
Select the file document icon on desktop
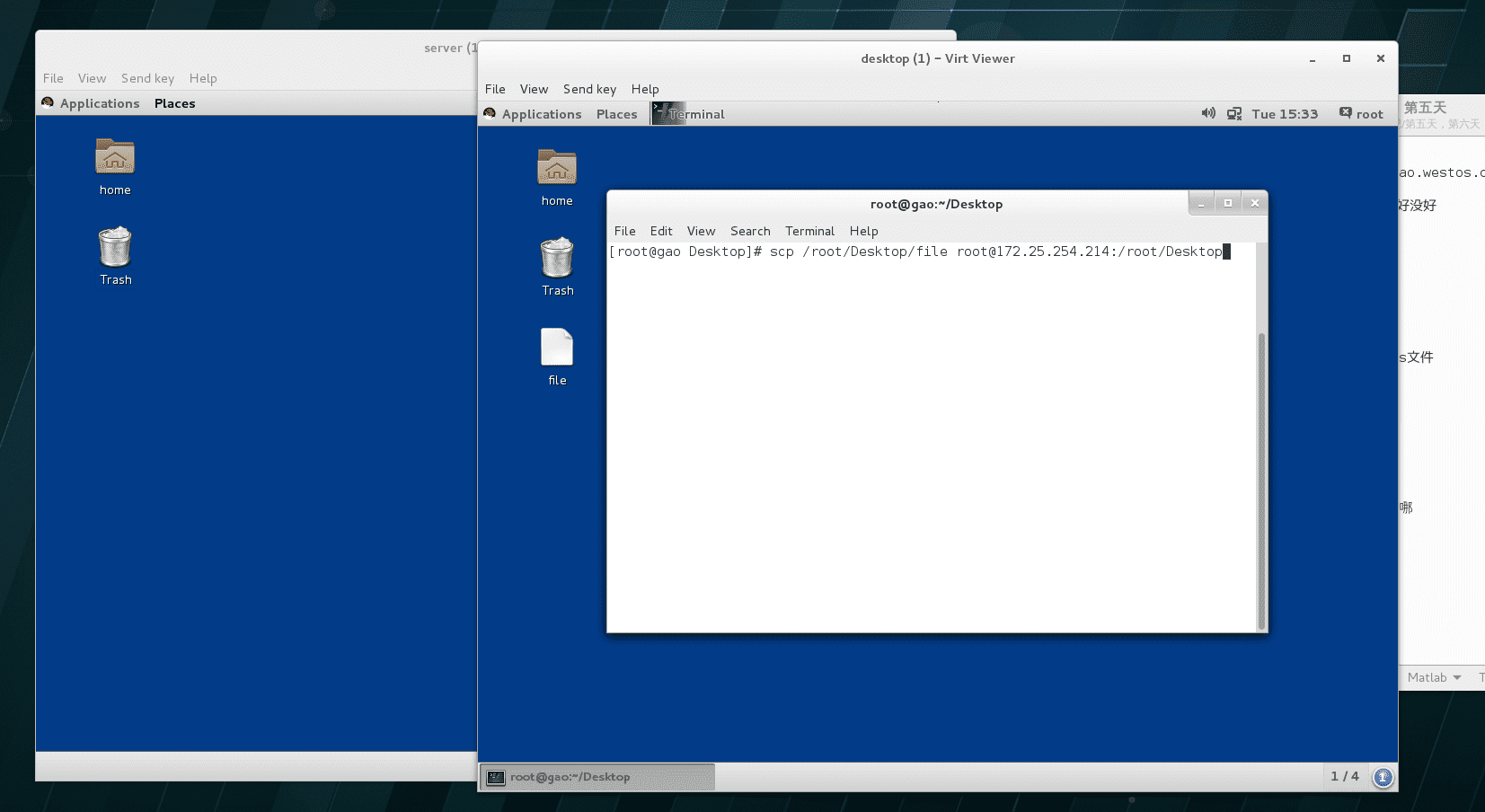tap(556, 349)
